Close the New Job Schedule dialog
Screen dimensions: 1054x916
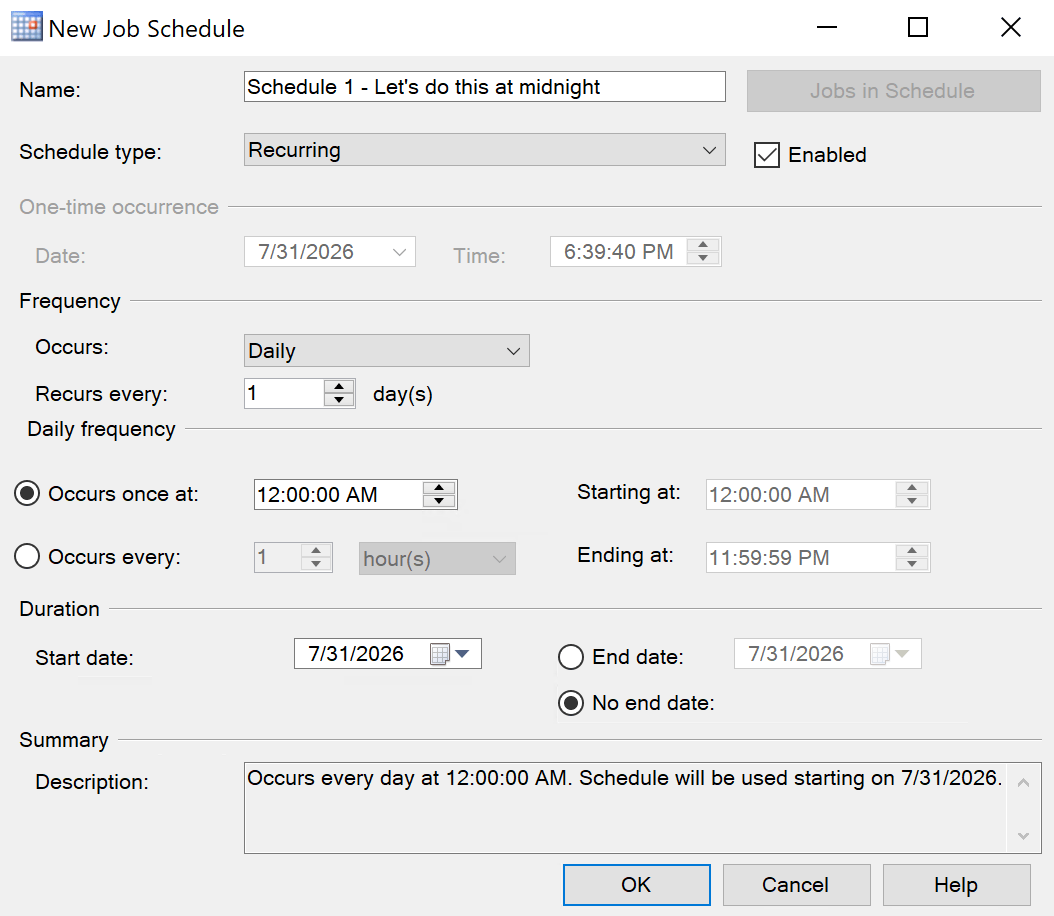(1010, 28)
